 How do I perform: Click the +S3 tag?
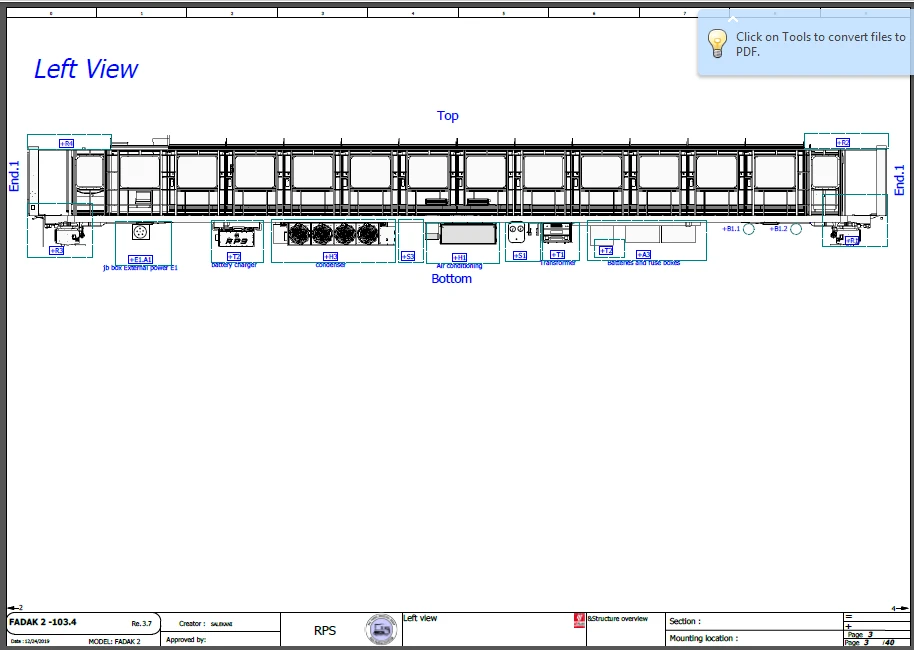(408, 256)
